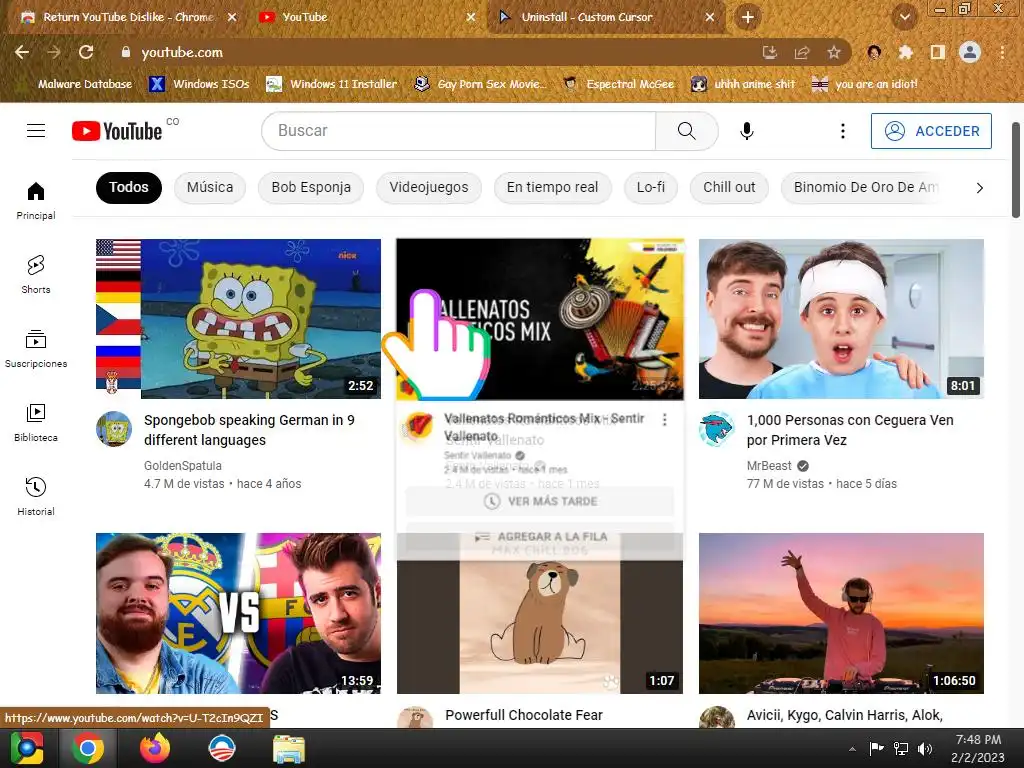This screenshot has width=1024, height=768.
Task: Go back with browser back arrow
Action: [22, 52]
